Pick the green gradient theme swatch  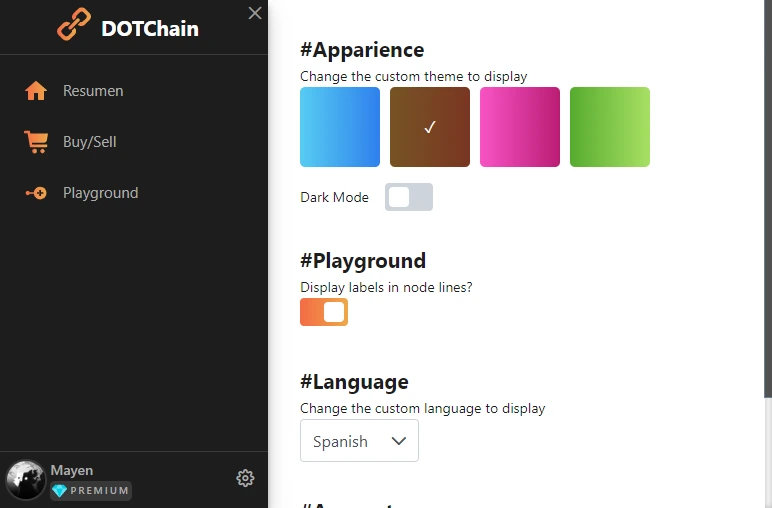coord(610,127)
